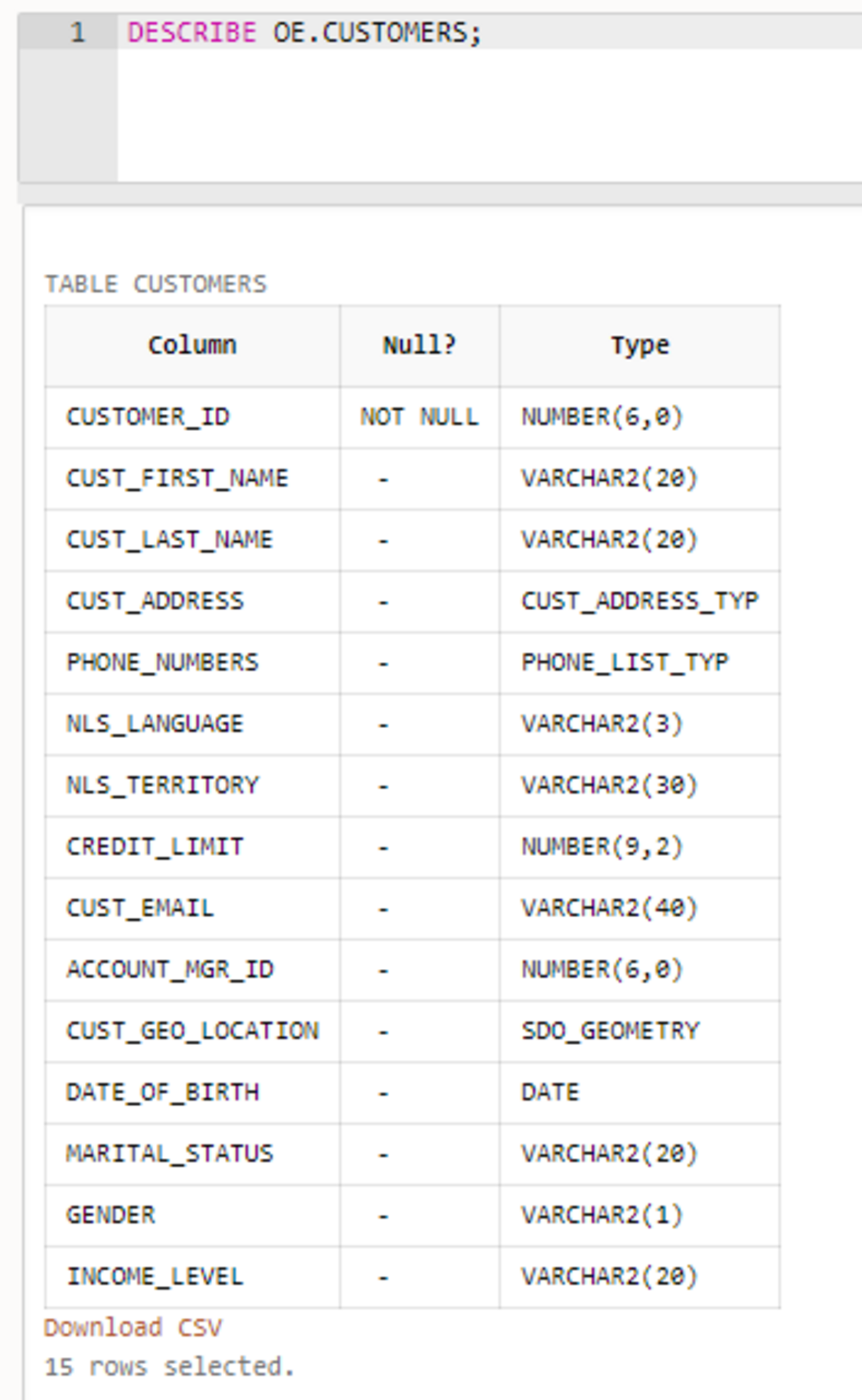This screenshot has height=1400, width=862.
Task: Click the INCOME_LEVEL cell
Action: coord(154,1277)
